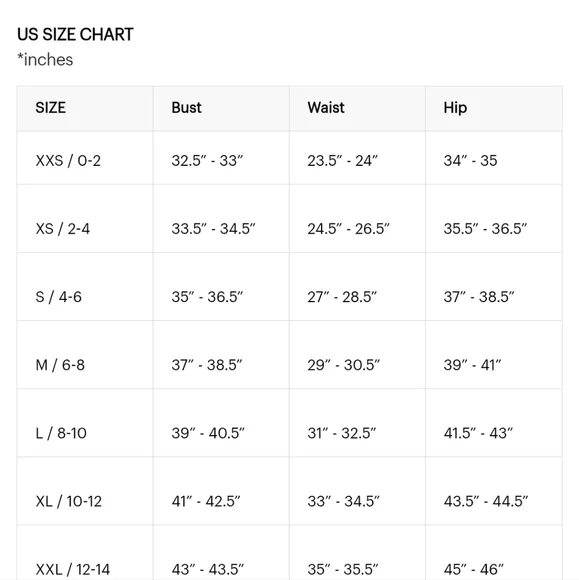Select the XXL / 12-14 size row
The width and height of the screenshot is (579, 580).
coord(289,553)
